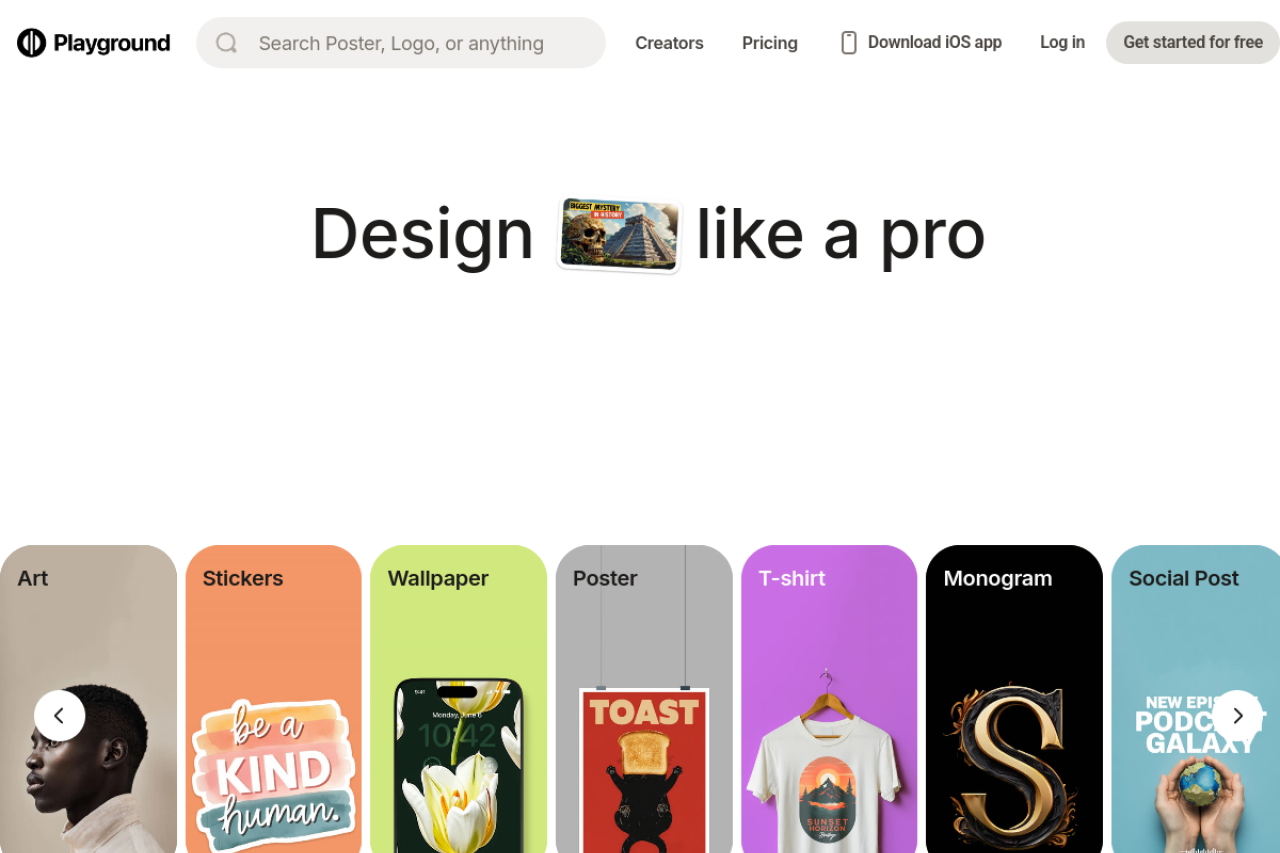1280x853 pixels.
Task: Go to previous carousel slide arrow
Action: tap(59, 715)
